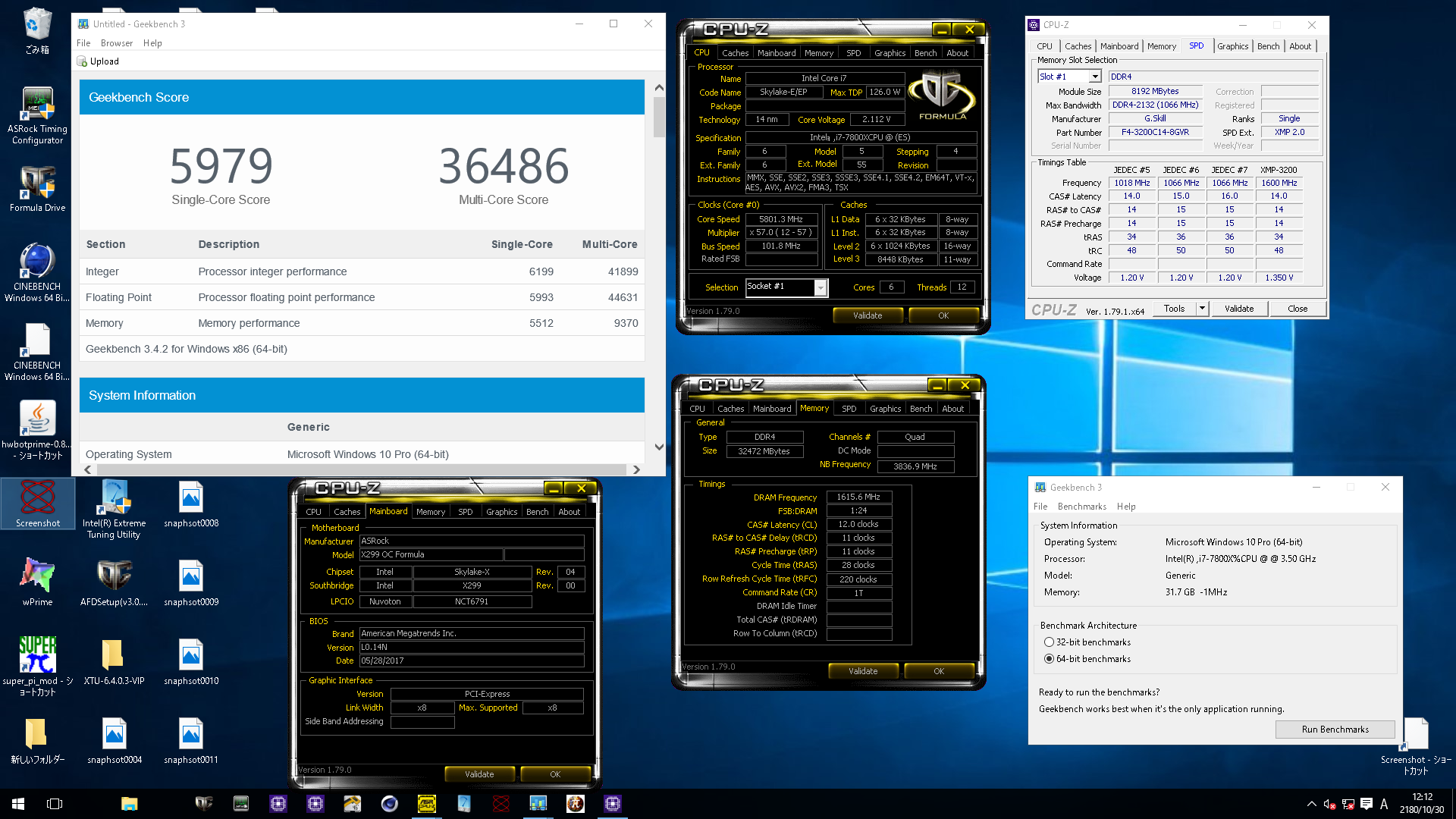Switch to Graphics tab in CPU-Z Memory window
Screen dimensions: 1456x819
pyautogui.click(x=885, y=409)
